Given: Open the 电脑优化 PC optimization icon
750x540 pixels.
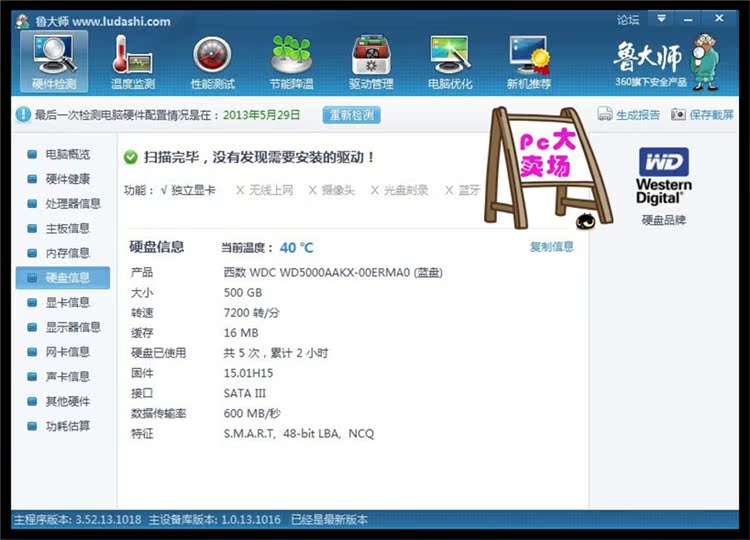Looking at the screenshot, I should pos(450,60).
